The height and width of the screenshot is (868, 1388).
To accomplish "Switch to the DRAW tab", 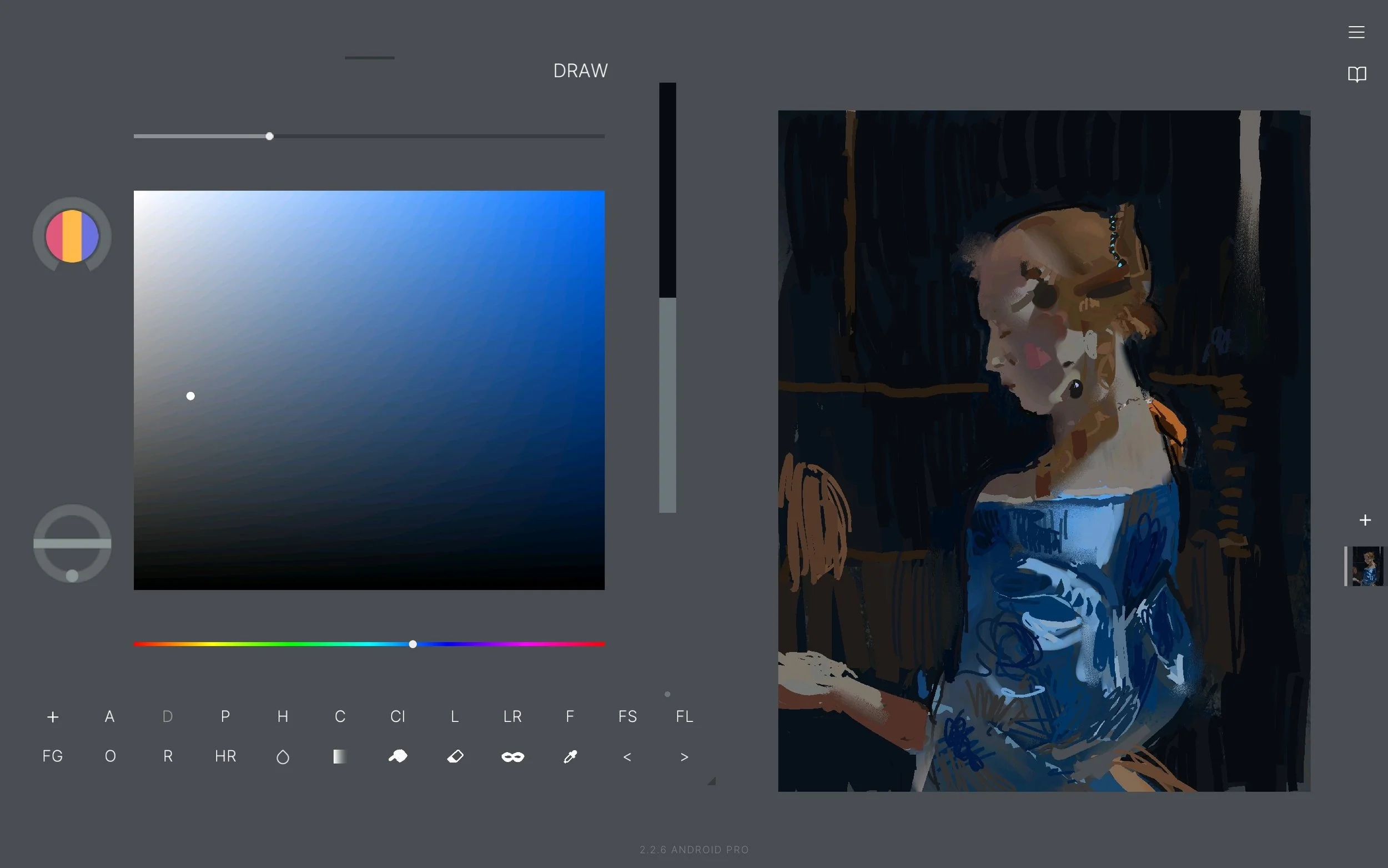I will point(580,70).
